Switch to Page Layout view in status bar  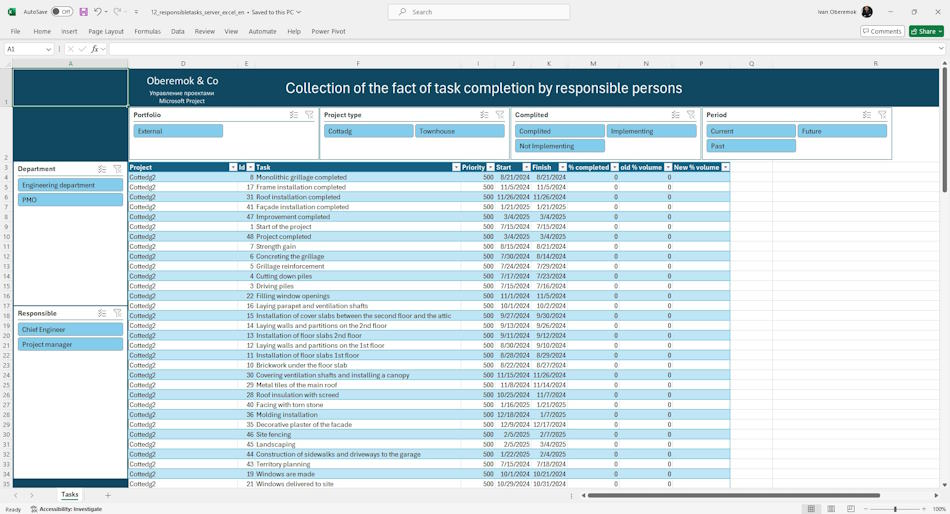click(831, 509)
